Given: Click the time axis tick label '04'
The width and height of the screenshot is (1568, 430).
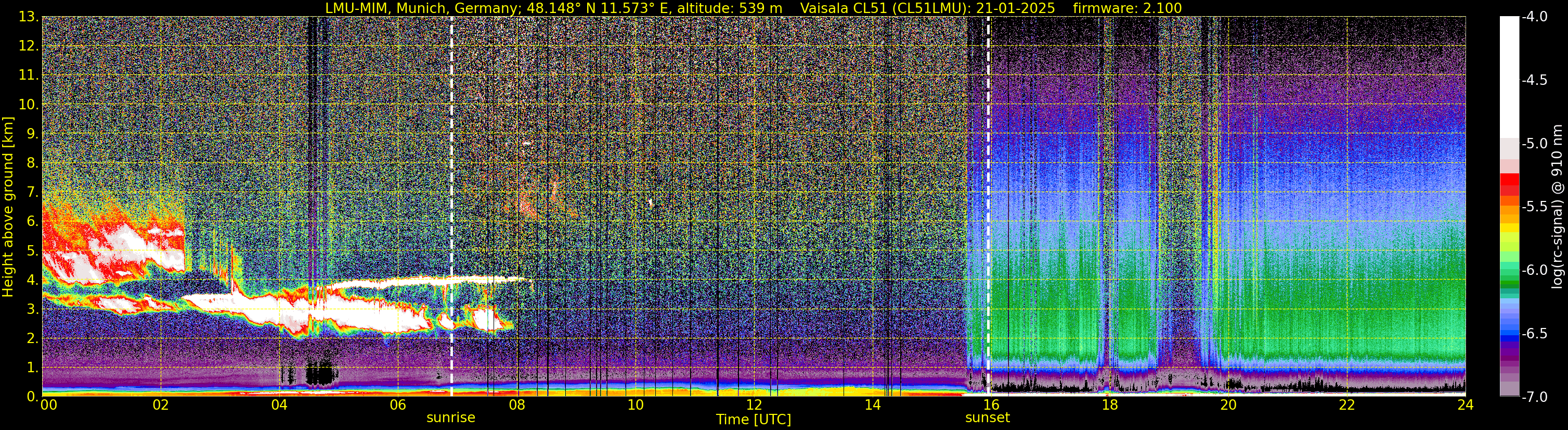Looking at the screenshot, I should tap(279, 406).
